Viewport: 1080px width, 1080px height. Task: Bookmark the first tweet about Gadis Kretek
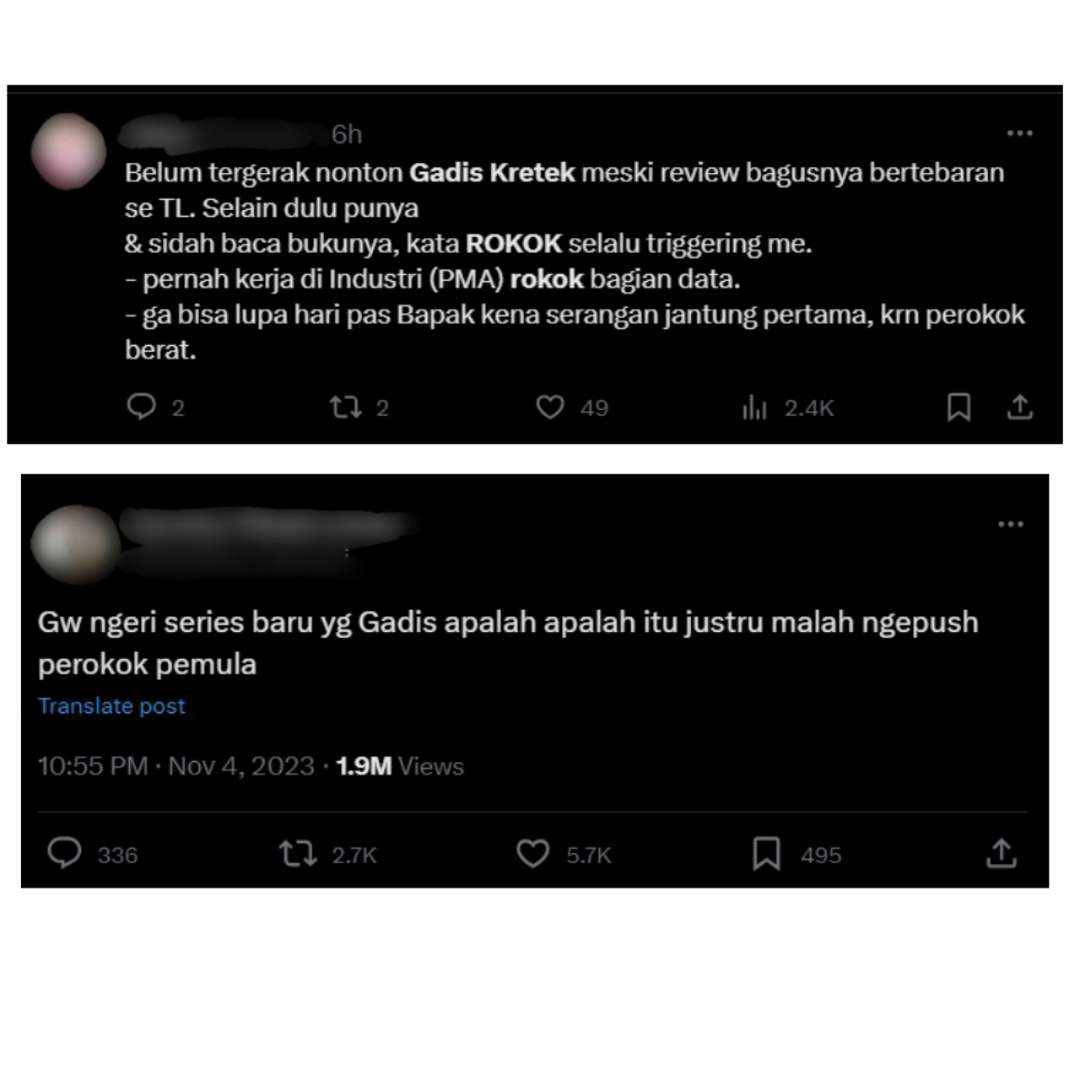tap(959, 407)
